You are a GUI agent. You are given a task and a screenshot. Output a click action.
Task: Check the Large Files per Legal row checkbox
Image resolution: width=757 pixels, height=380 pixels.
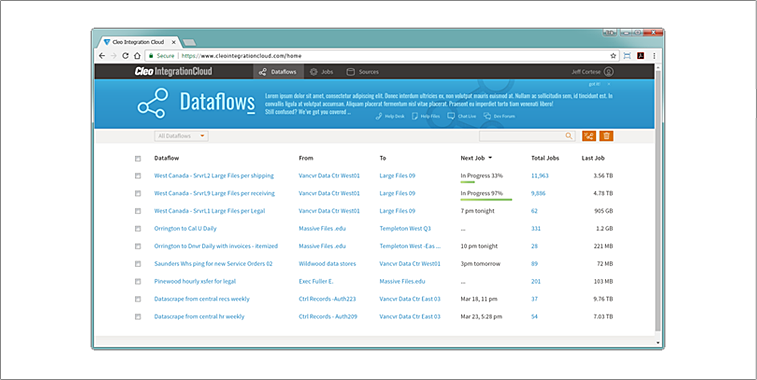point(138,211)
